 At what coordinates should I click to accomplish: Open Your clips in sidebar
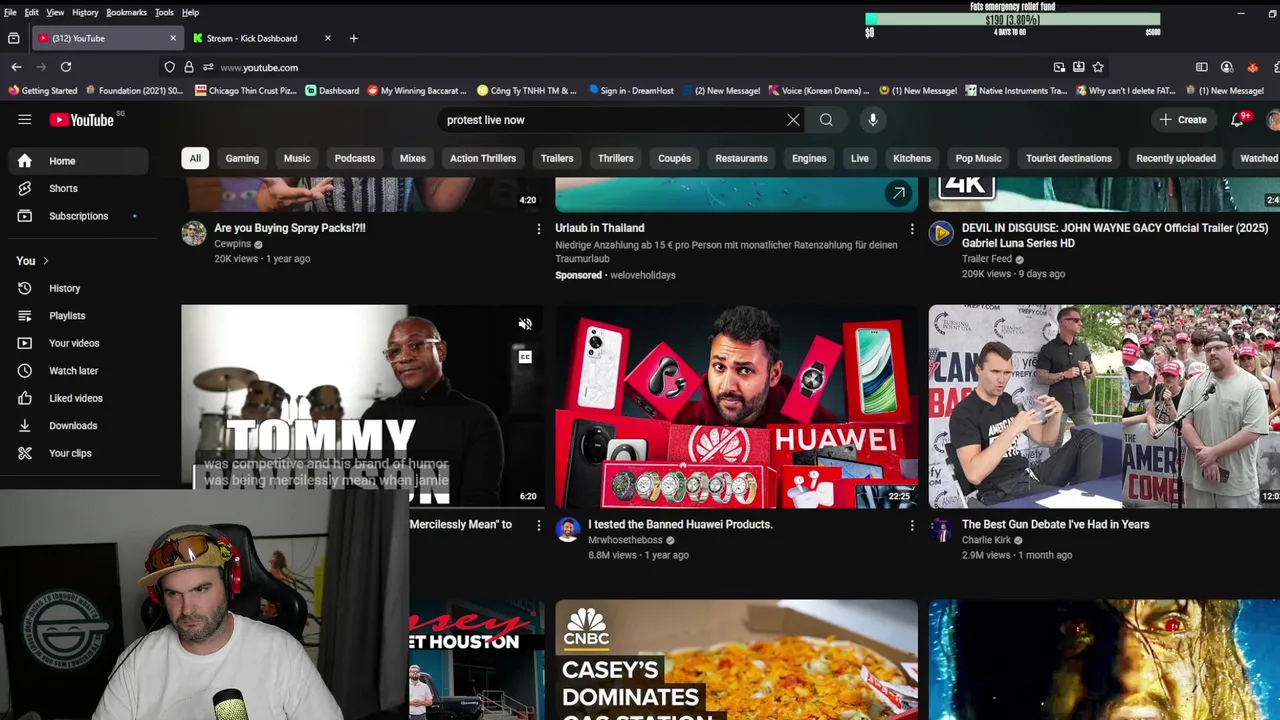click(78, 453)
